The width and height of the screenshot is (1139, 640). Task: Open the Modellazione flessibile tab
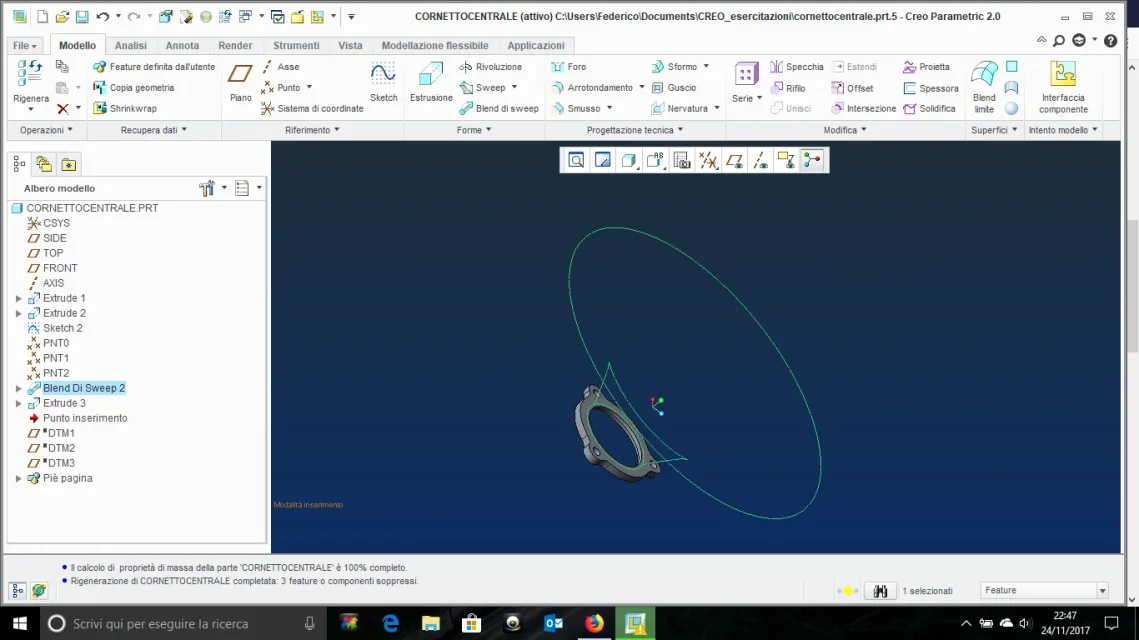click(435, 45)
